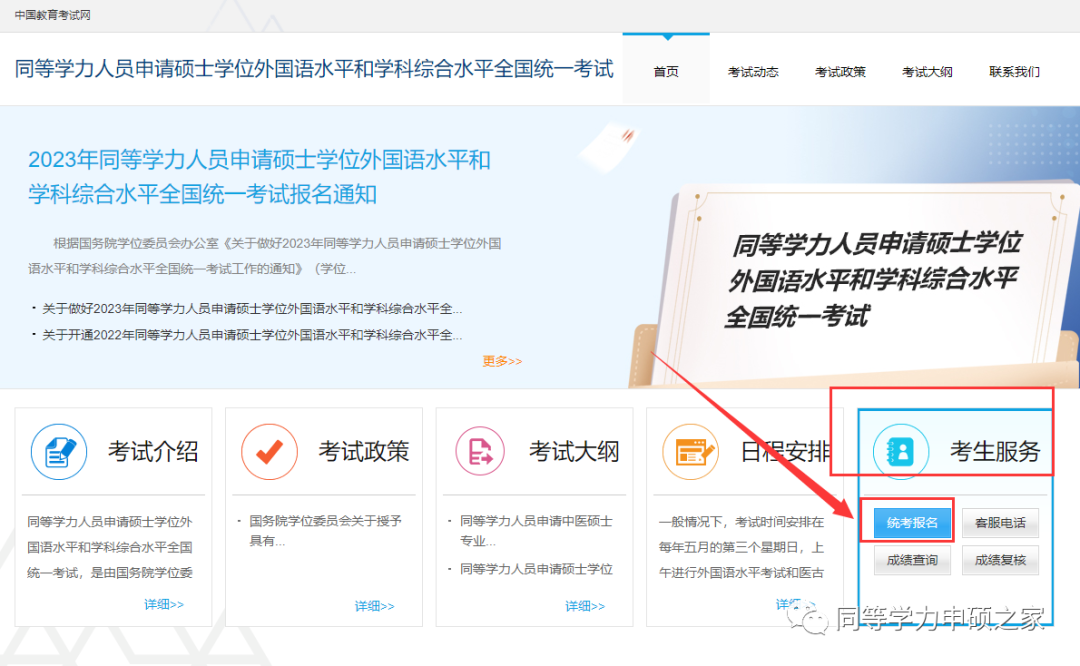The height and width of the screenshot is (666, 1080).
Task: Click the 考生服务 address book icon
Action: pos(900,452)
